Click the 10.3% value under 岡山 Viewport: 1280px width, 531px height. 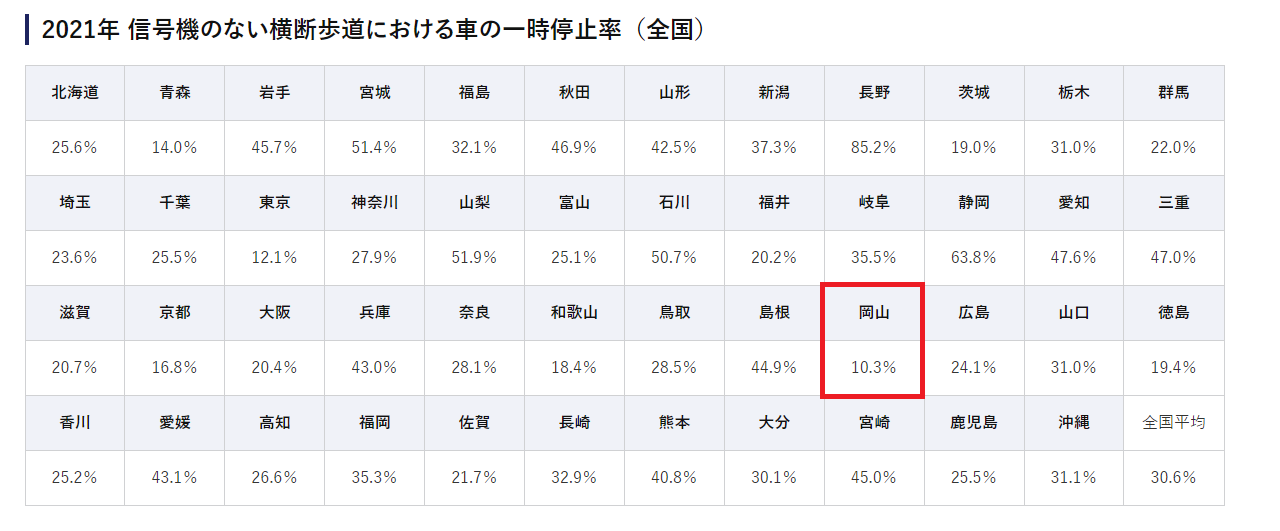pos(874,368)
